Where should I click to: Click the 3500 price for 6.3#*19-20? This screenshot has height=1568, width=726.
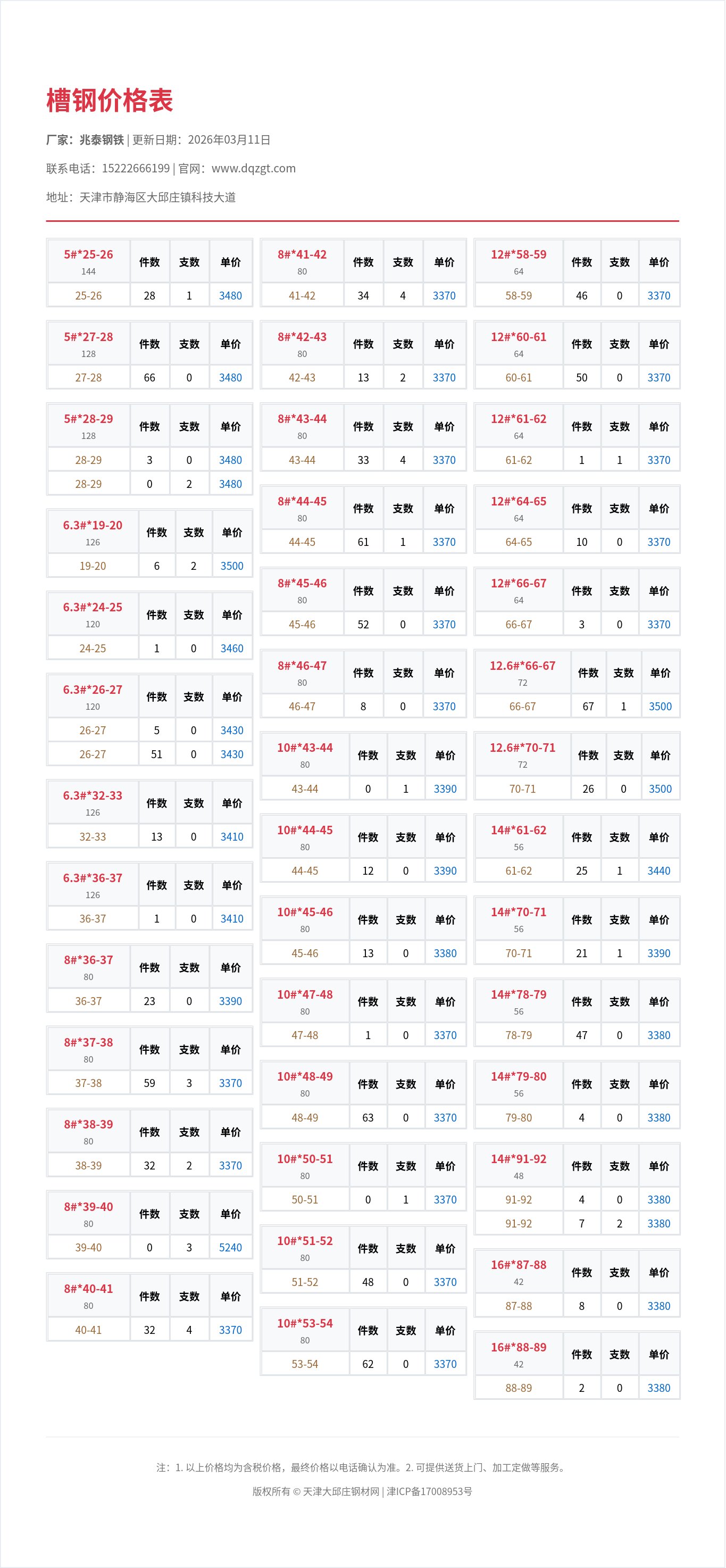click(x=232, y=566)
